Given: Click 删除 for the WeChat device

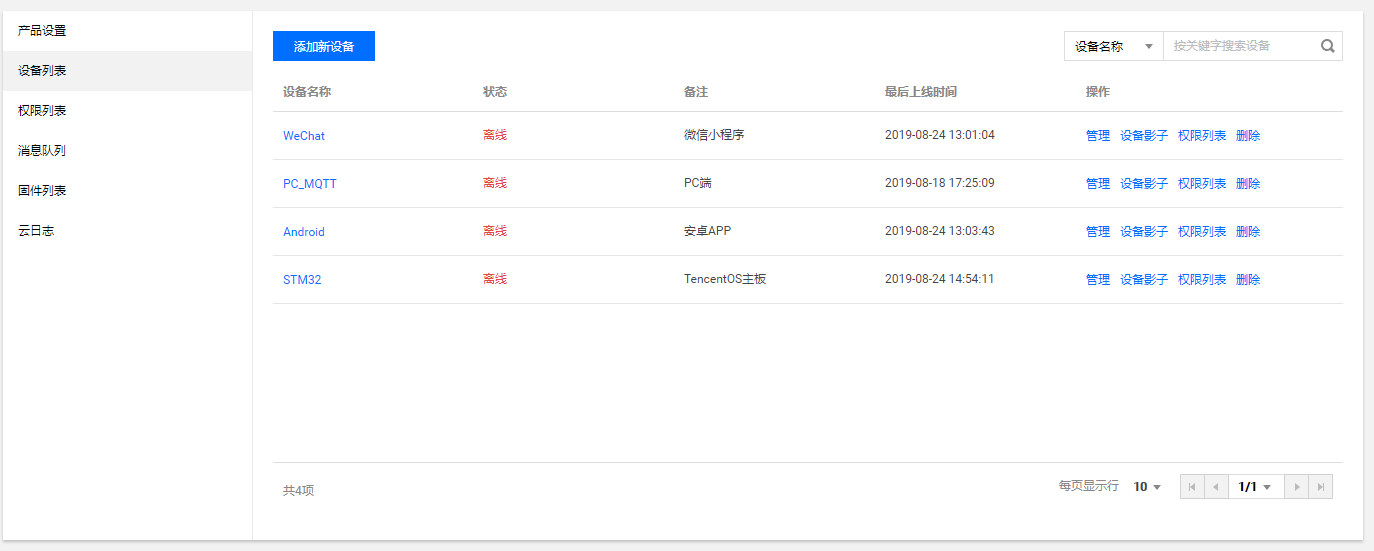Looking at the screenshot, I should pos(1248,136).
